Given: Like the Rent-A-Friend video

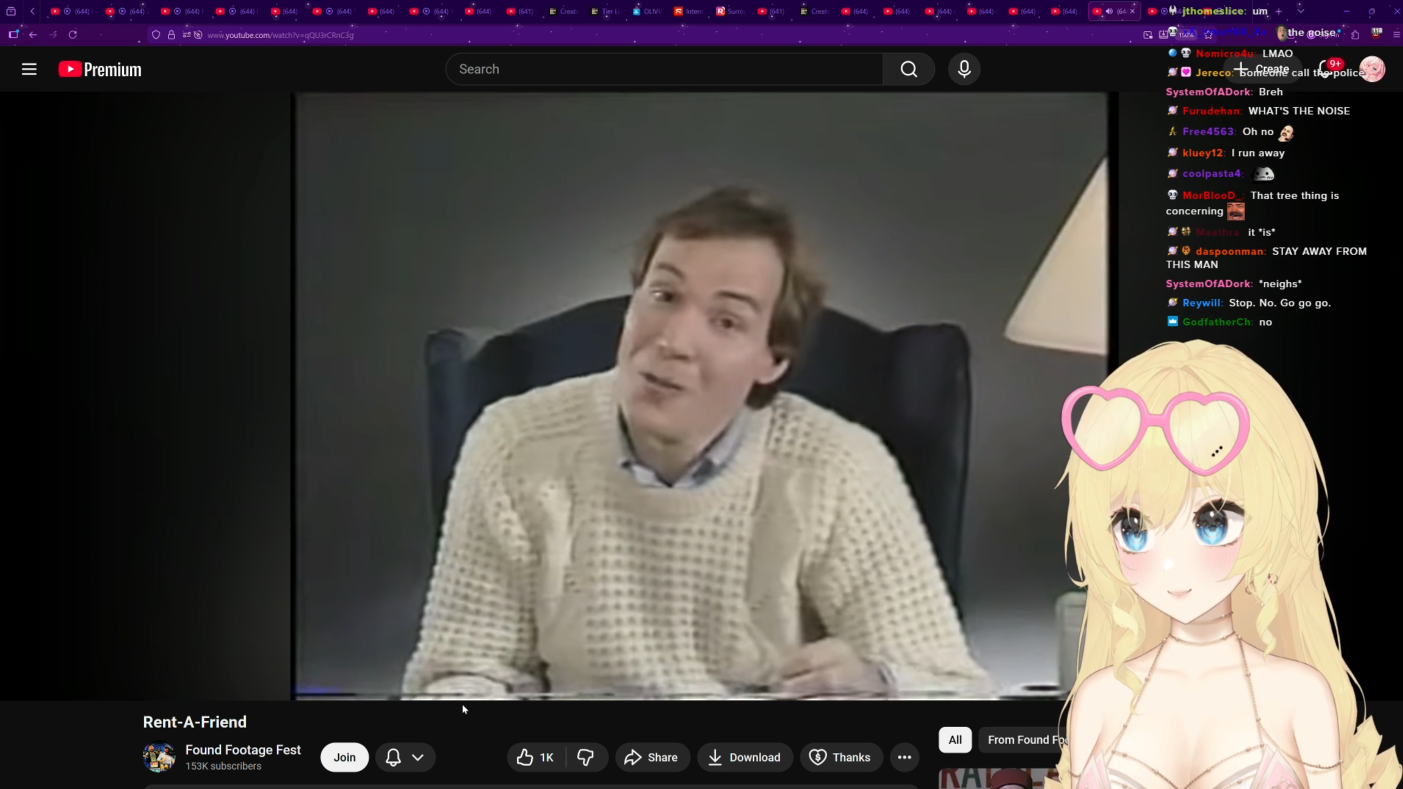Looking at the screenshot, I should coord(535,757).
